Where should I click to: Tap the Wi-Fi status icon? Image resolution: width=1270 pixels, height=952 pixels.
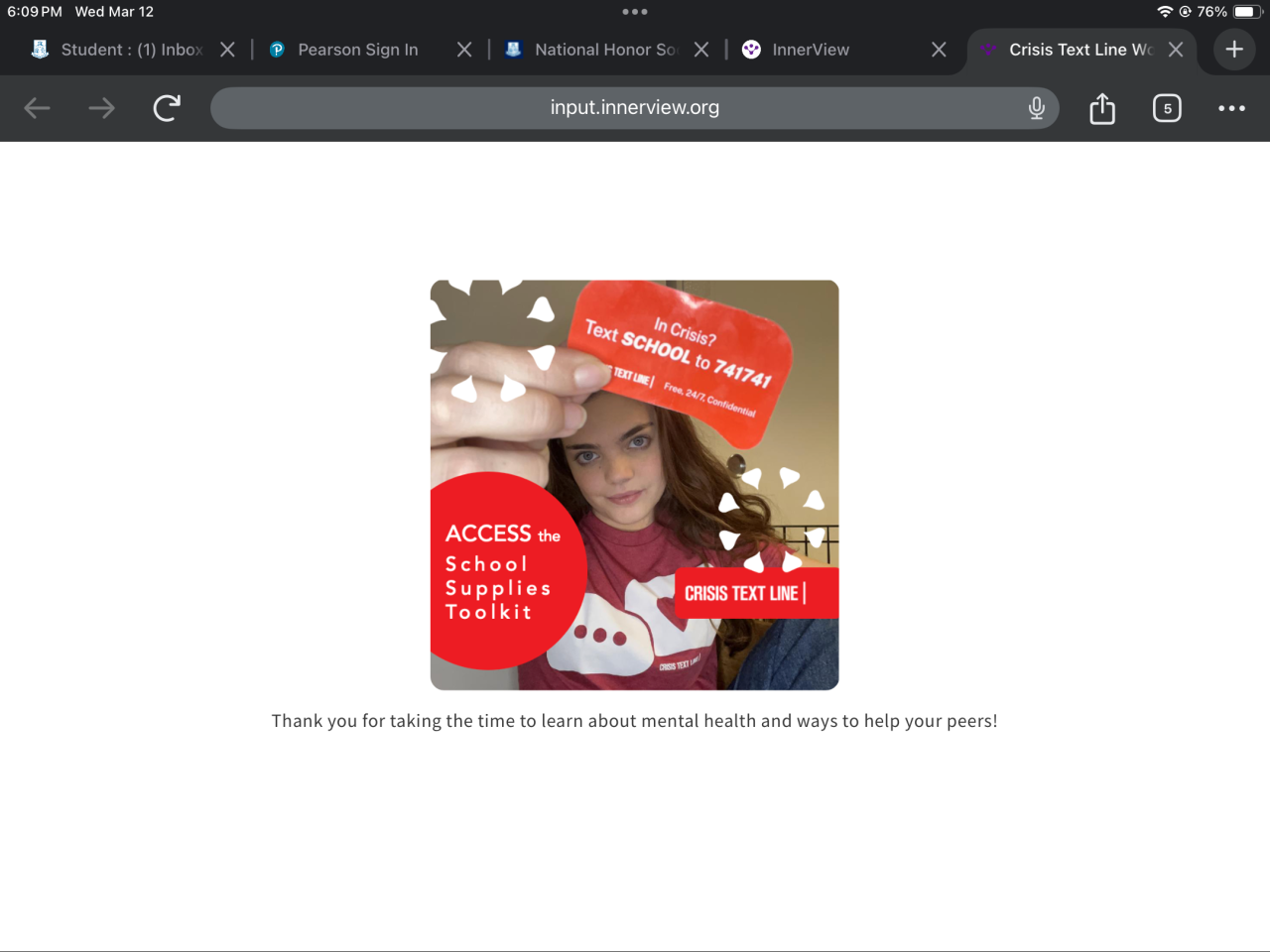tap(1165, 12)
